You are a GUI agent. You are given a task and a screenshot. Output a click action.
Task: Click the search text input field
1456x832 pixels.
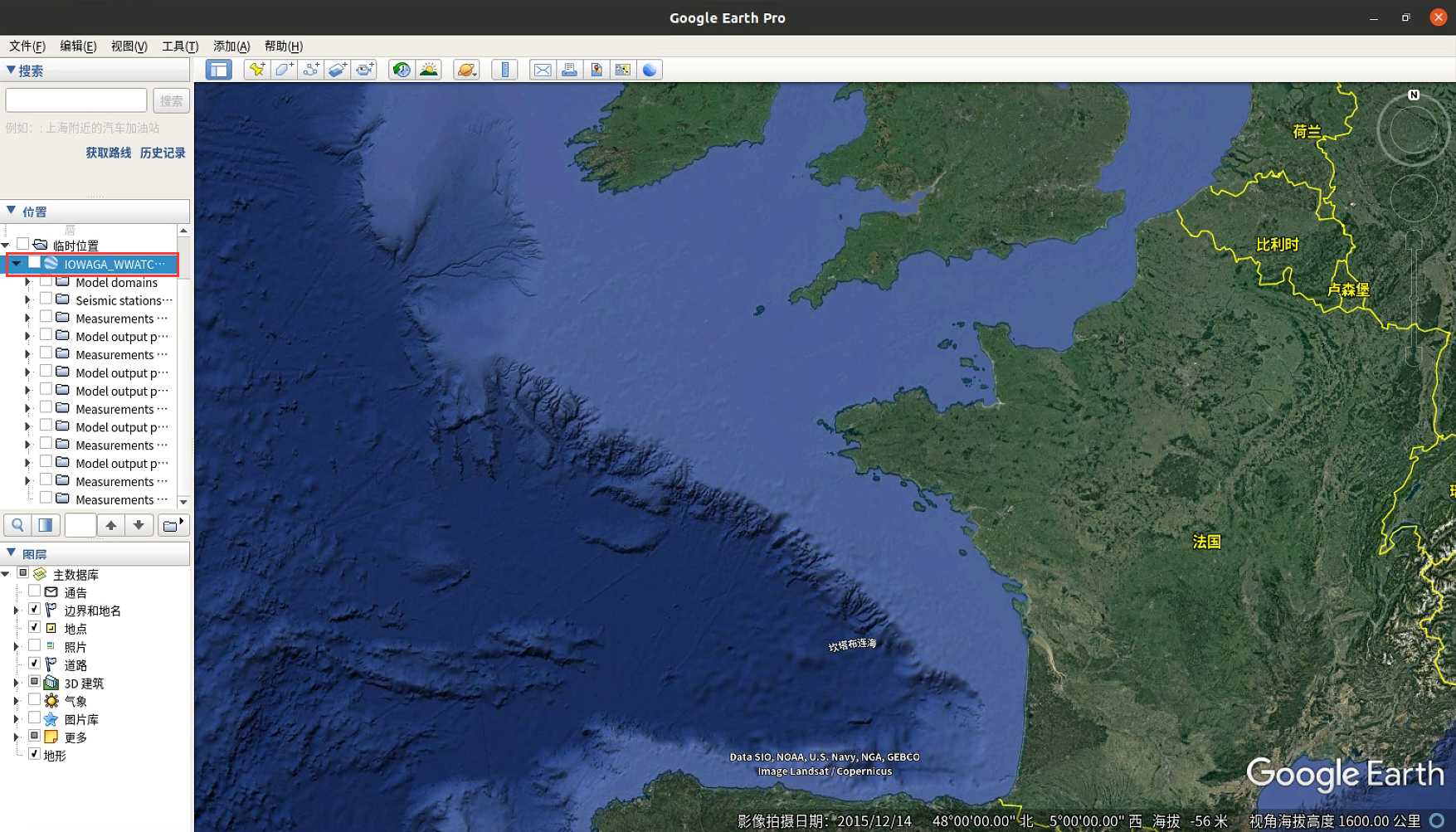(x=76, y=100)
